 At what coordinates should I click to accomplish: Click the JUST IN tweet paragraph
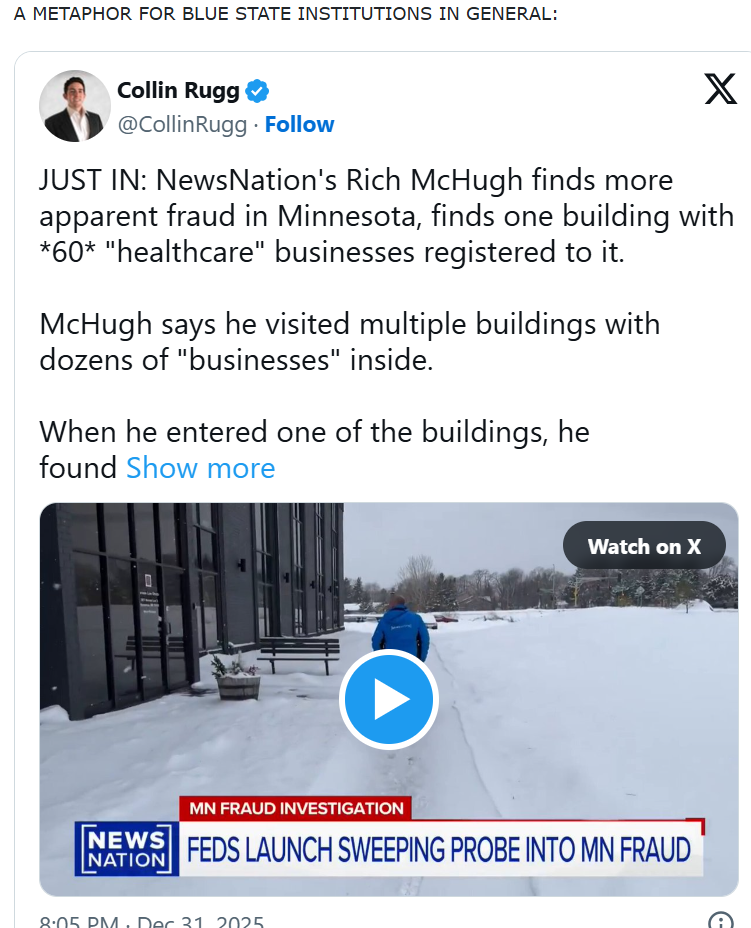(386, 216)
